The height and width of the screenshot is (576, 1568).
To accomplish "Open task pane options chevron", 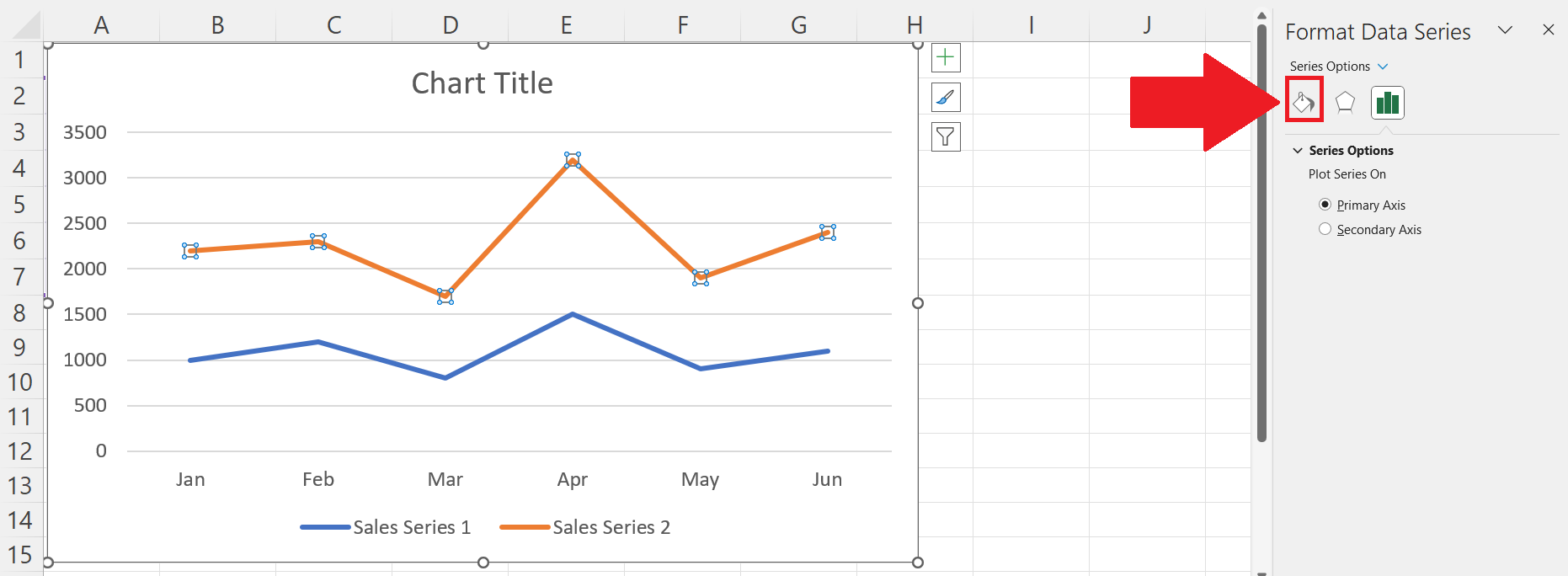I will point(1505,30).
